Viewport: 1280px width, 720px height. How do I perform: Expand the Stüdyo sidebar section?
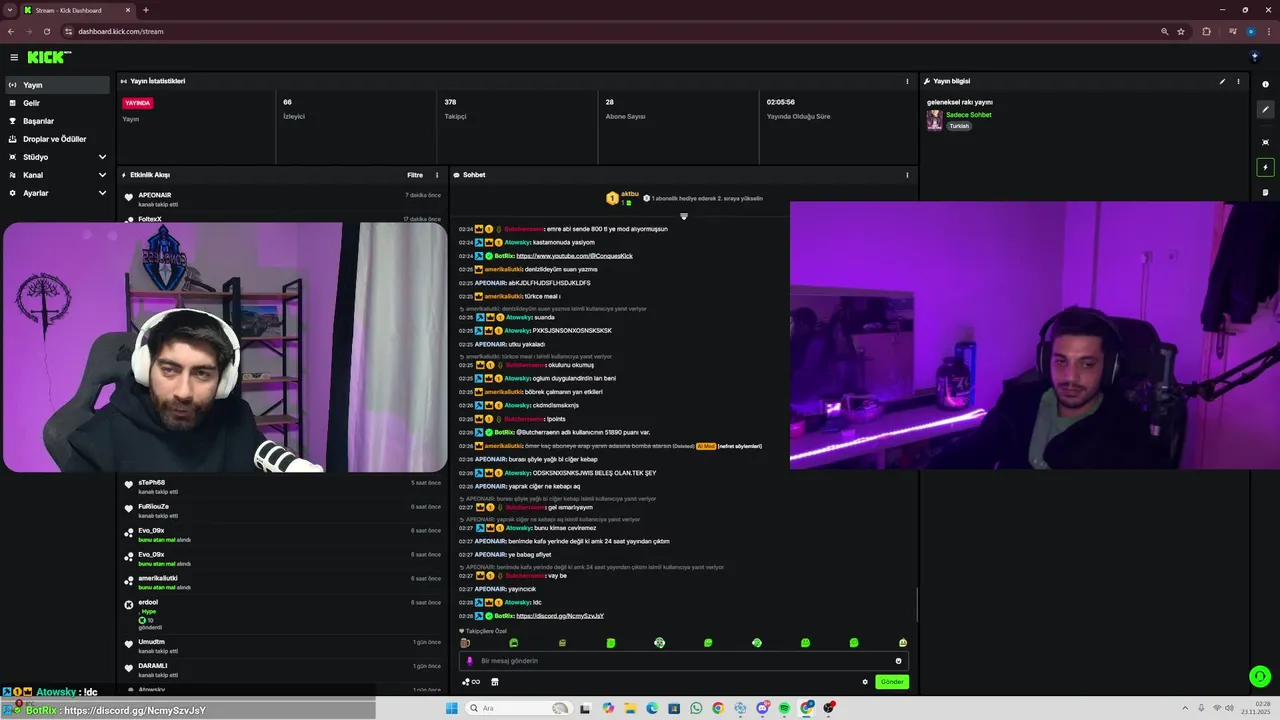click(55, 157)
